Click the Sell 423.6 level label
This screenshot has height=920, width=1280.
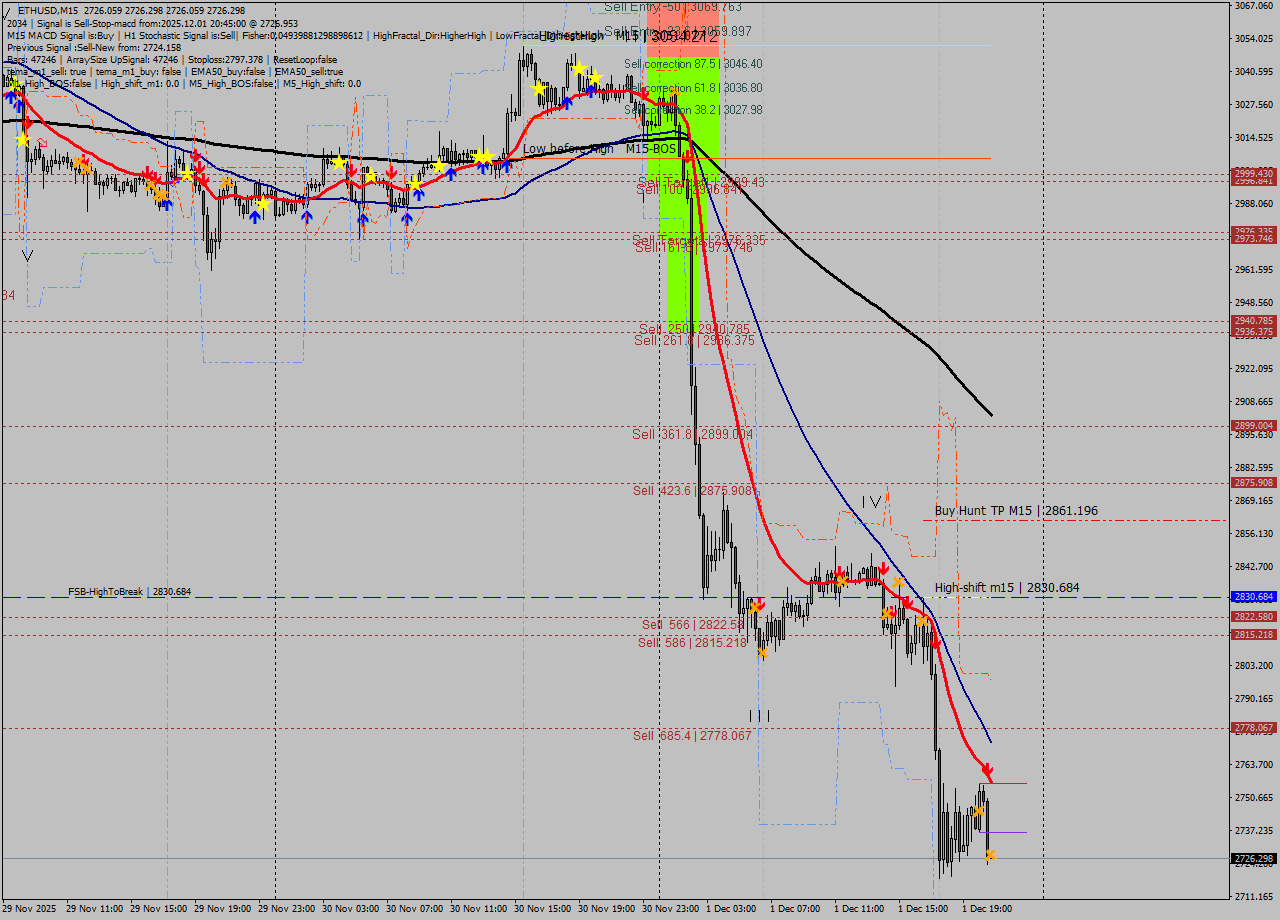[693, 491]
